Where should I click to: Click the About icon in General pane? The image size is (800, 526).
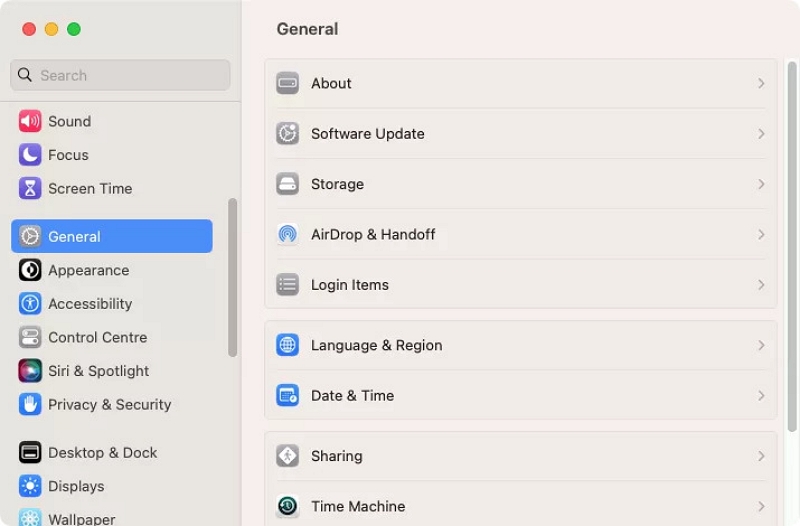tap(288, 83)
